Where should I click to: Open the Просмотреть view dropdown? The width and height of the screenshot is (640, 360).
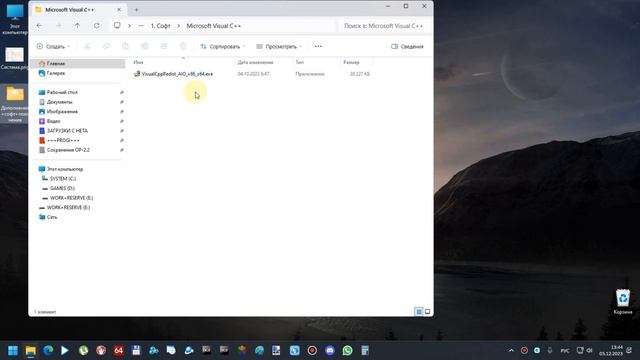coord(279,47)
